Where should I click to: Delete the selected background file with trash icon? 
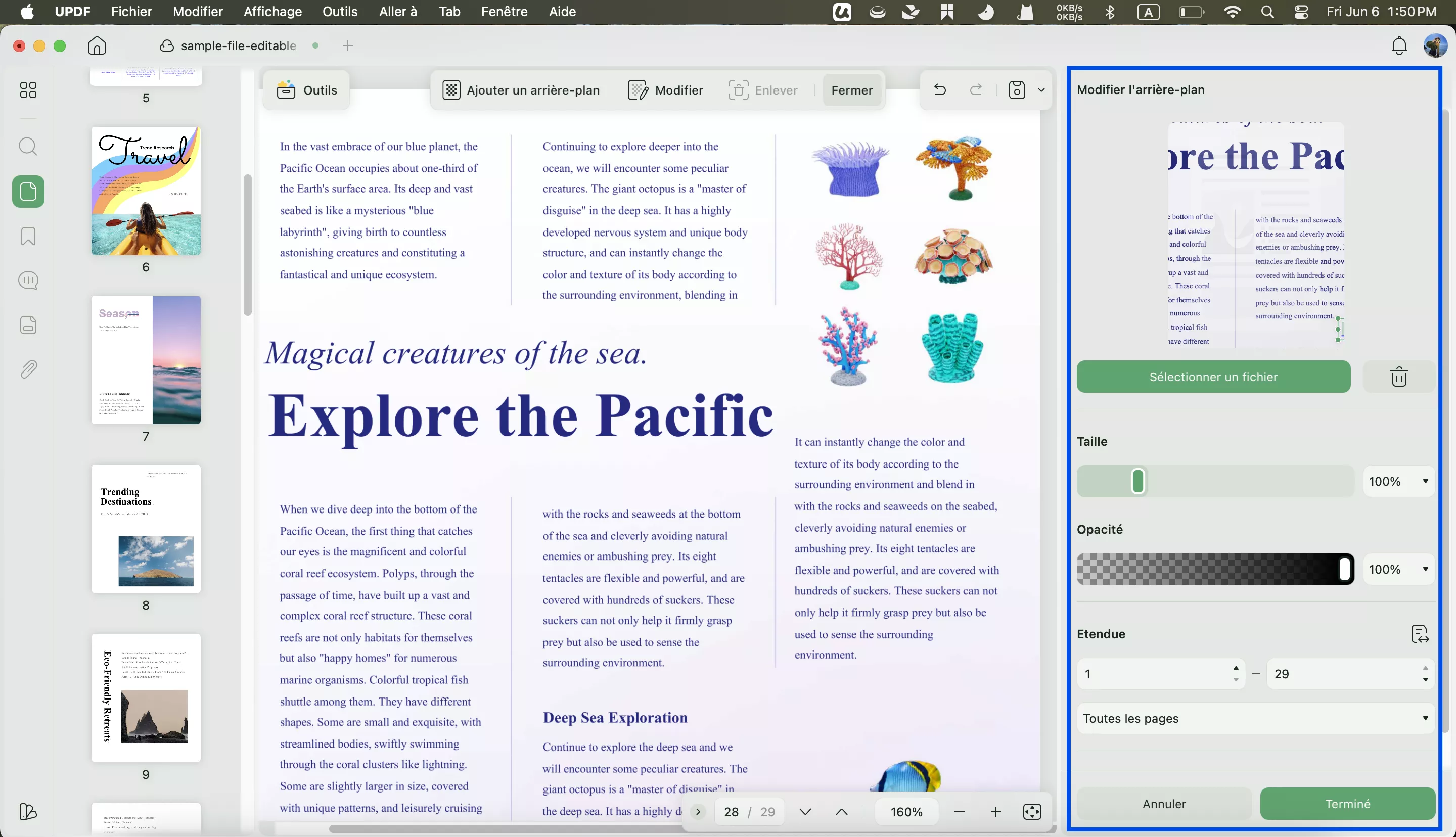pyautogui.click(x=1398, y=377)
